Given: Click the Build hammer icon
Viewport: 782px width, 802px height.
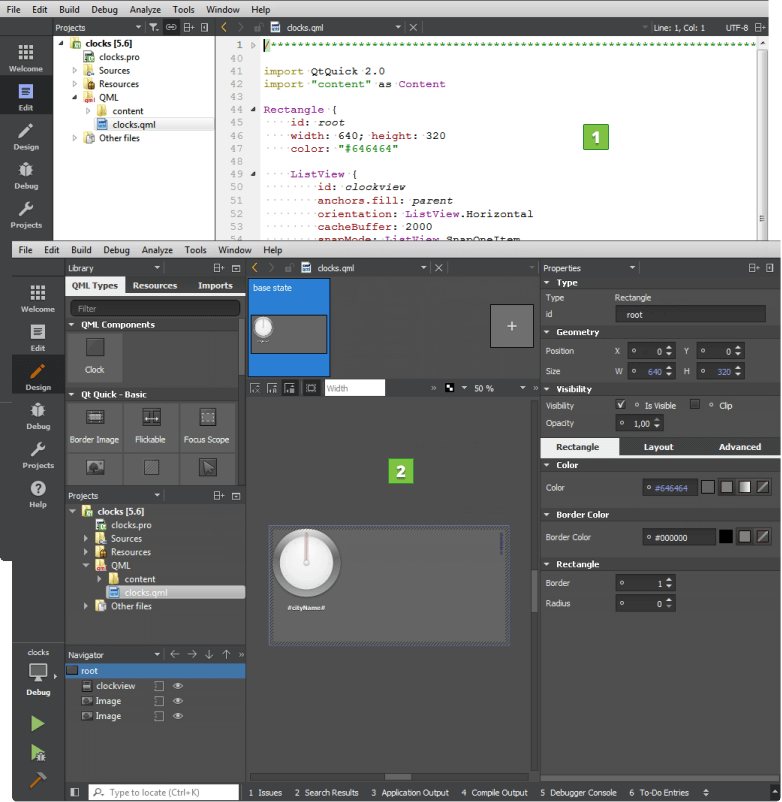Looking at the screenshot, I should tap(38, 780).
